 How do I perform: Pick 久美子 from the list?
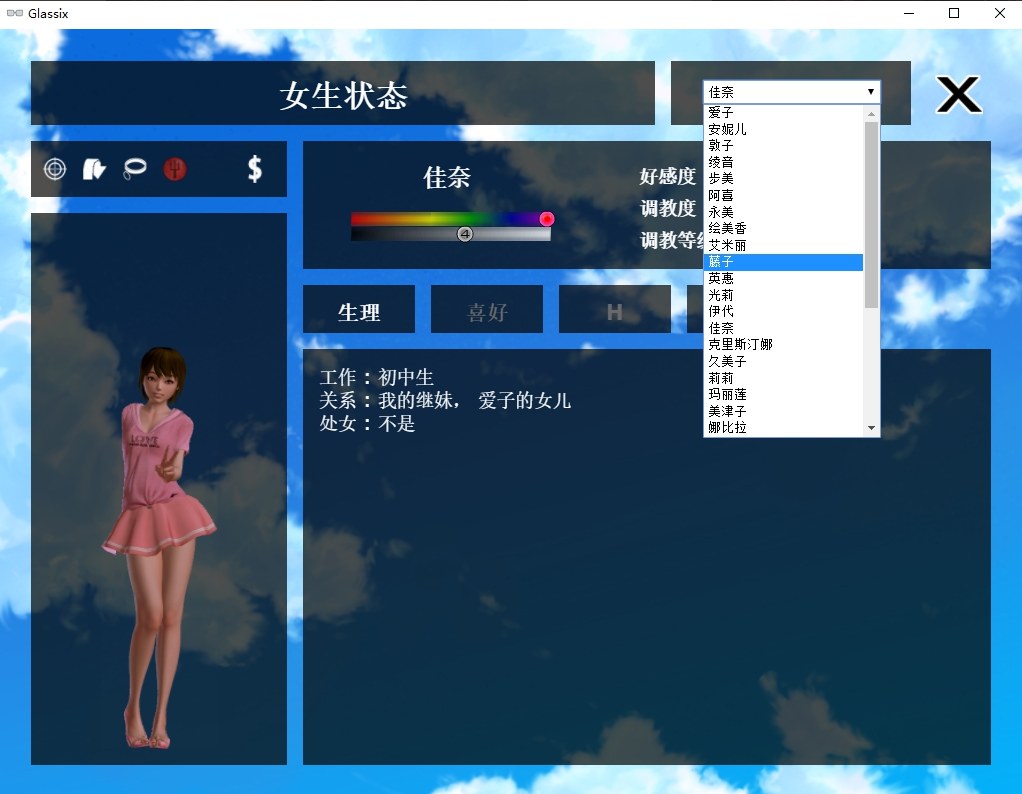[x=783, y=361]
